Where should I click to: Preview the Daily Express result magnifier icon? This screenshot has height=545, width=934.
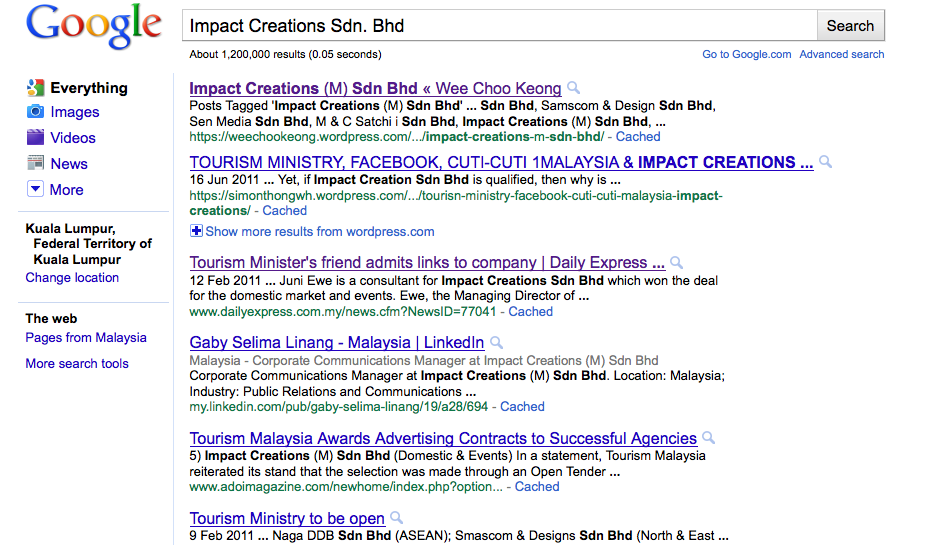pyautogui.click(x=677, y=263)
